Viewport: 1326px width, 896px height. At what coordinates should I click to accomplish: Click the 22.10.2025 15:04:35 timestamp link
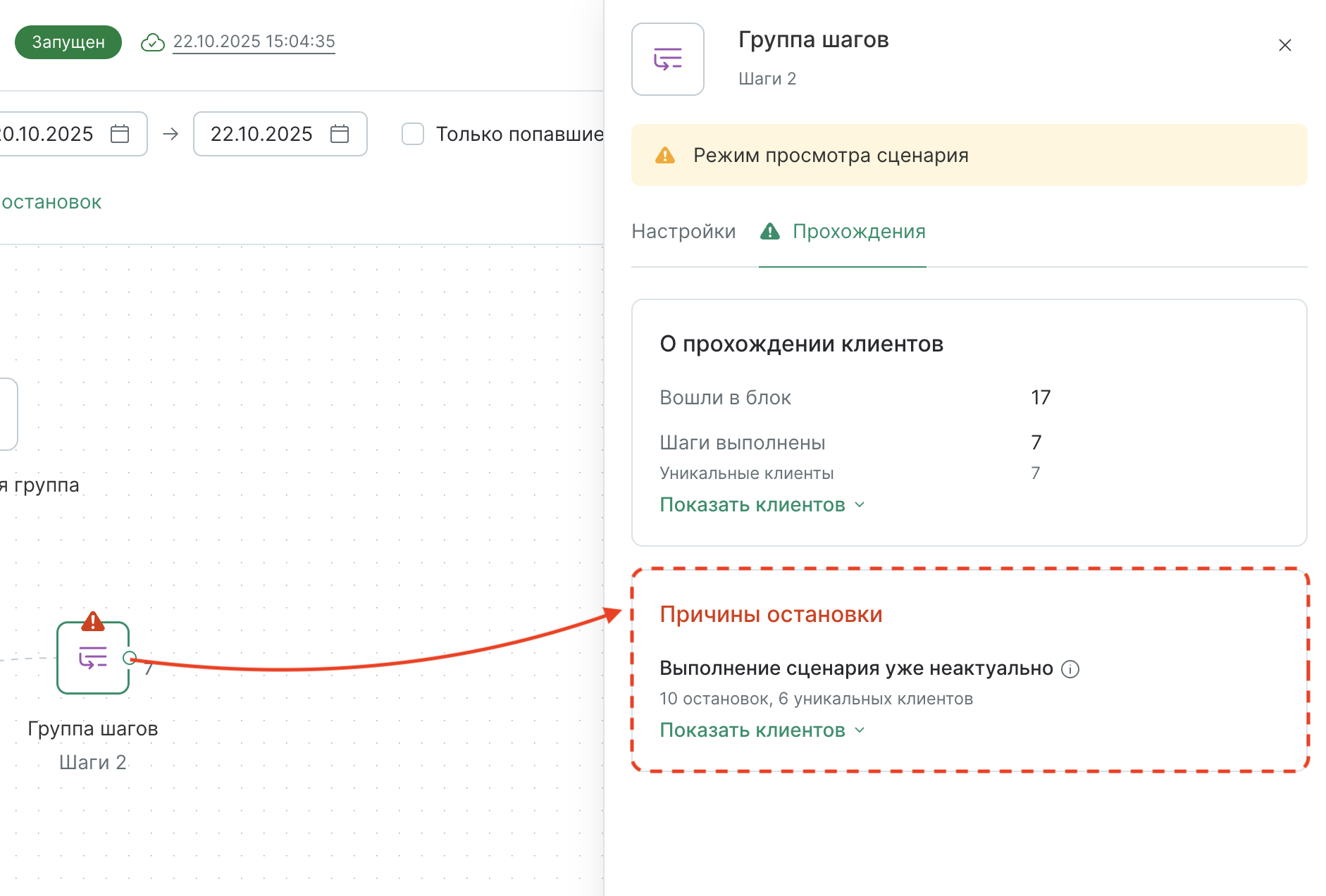(x=254, y=42)
